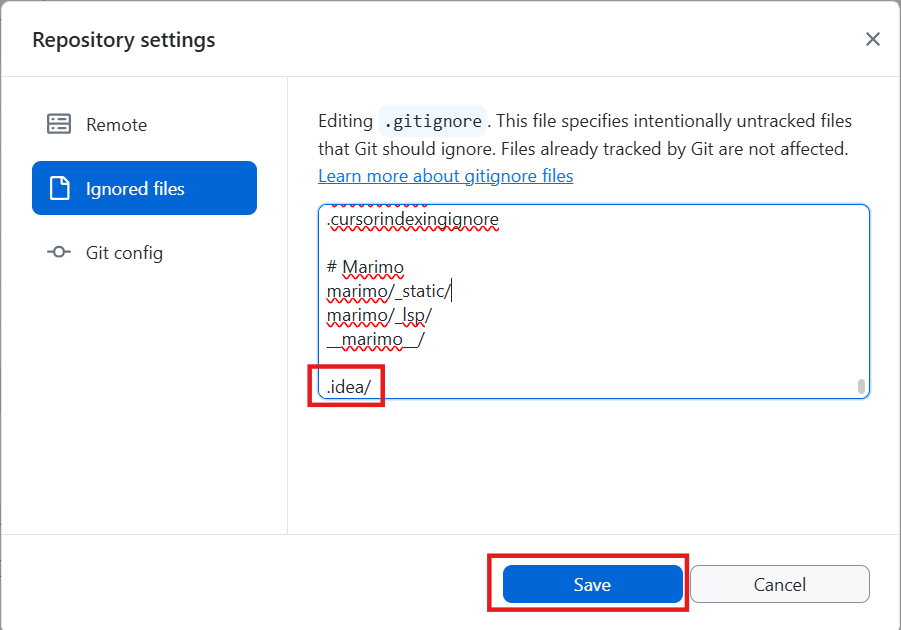Viewport: 901px width, 630px height.
Task: Close the Repository settings dialog with X
Action: [x=872, y=40]
